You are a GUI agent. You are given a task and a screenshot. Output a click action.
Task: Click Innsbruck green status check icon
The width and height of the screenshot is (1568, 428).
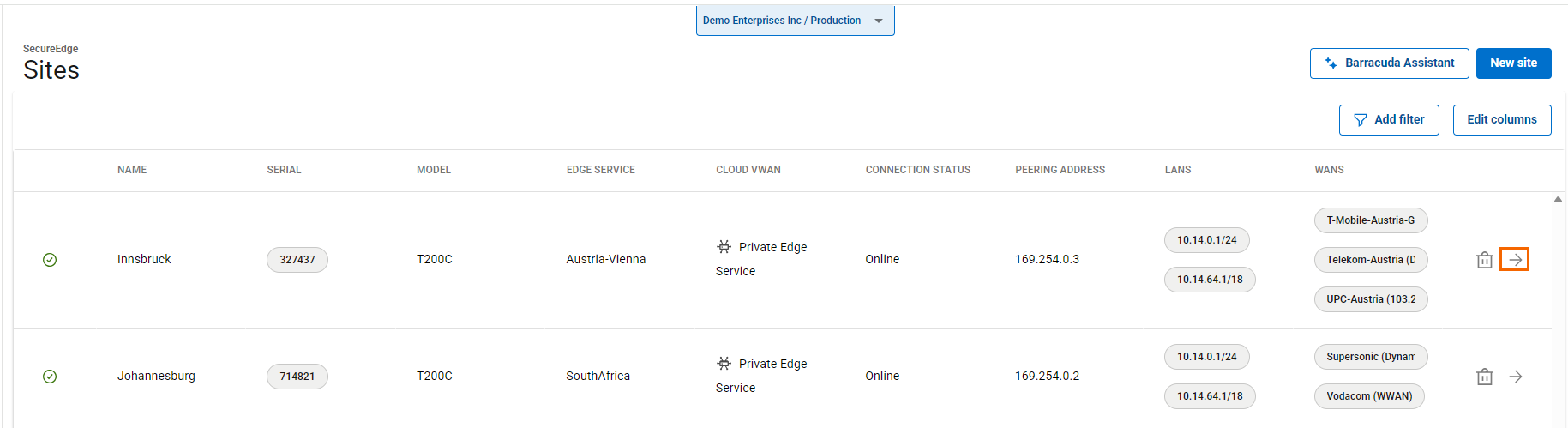(50, 260)
